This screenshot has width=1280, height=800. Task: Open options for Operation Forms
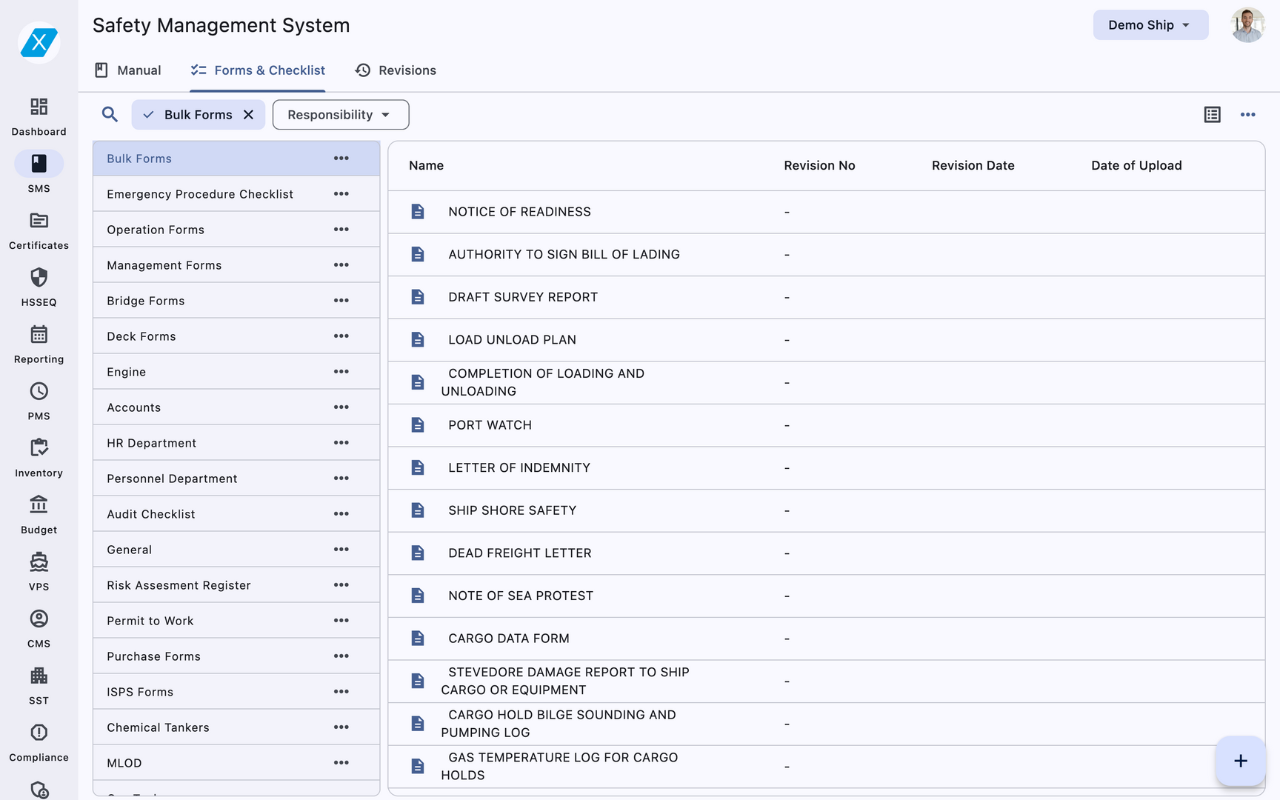click(x=341, y=229)
